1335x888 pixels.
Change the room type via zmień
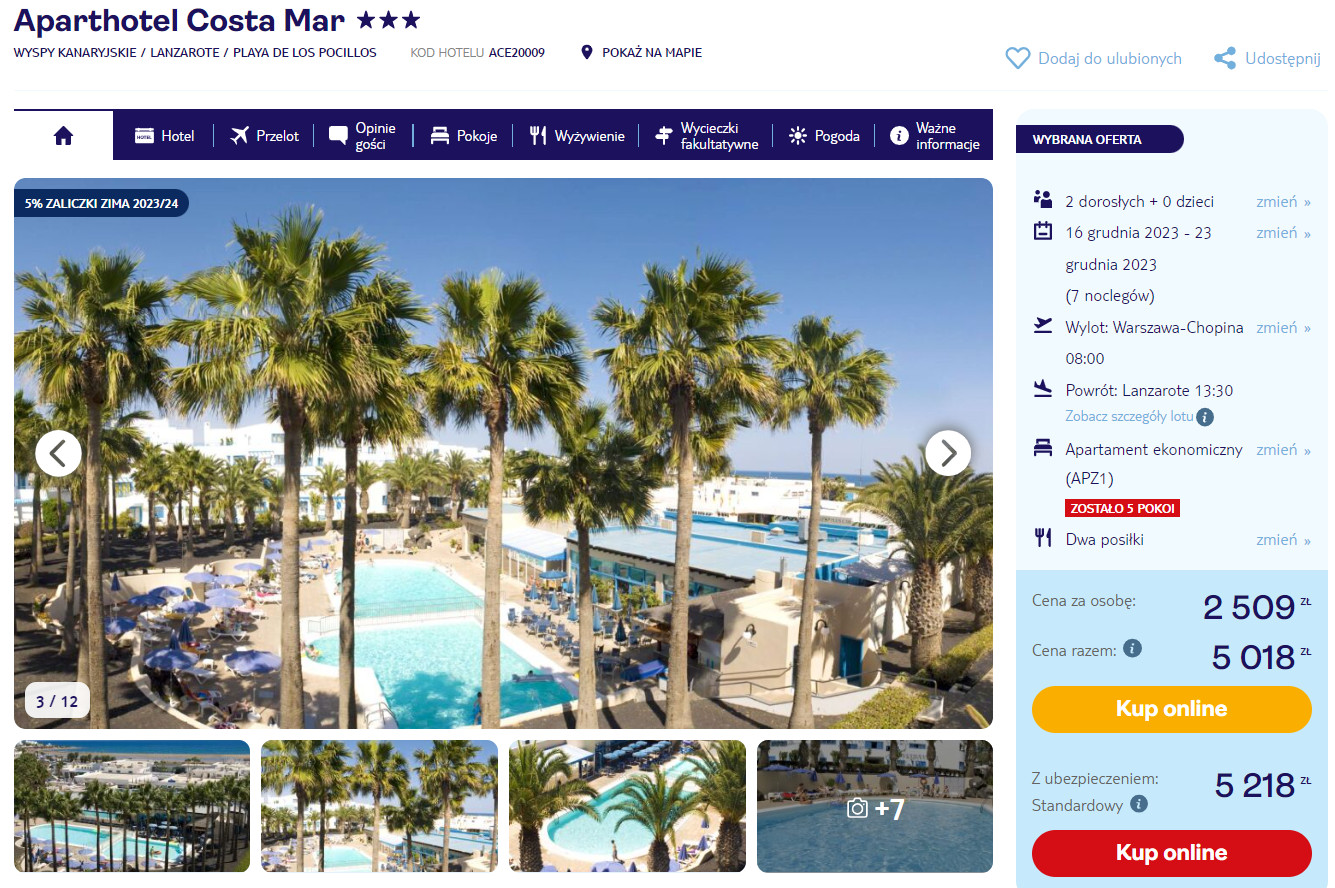[1283, 450]
